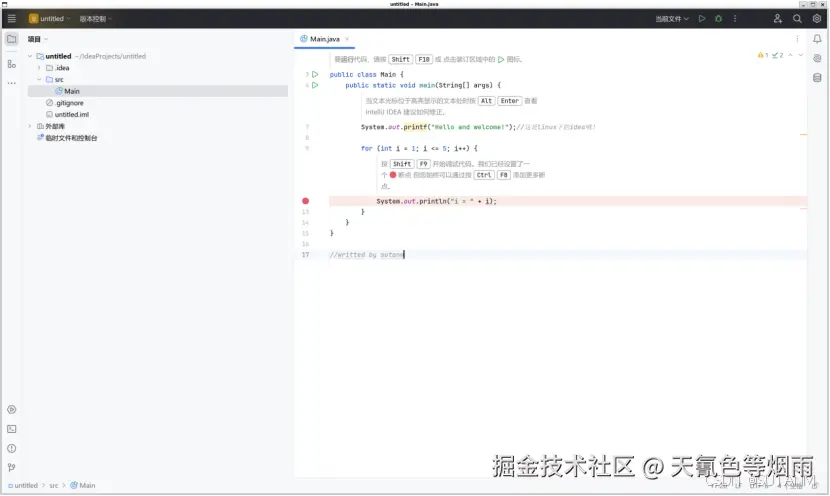Show more tool windows ellipsis
The width and height of the screenshot is (830, 496).
click(x=12, y=83)
